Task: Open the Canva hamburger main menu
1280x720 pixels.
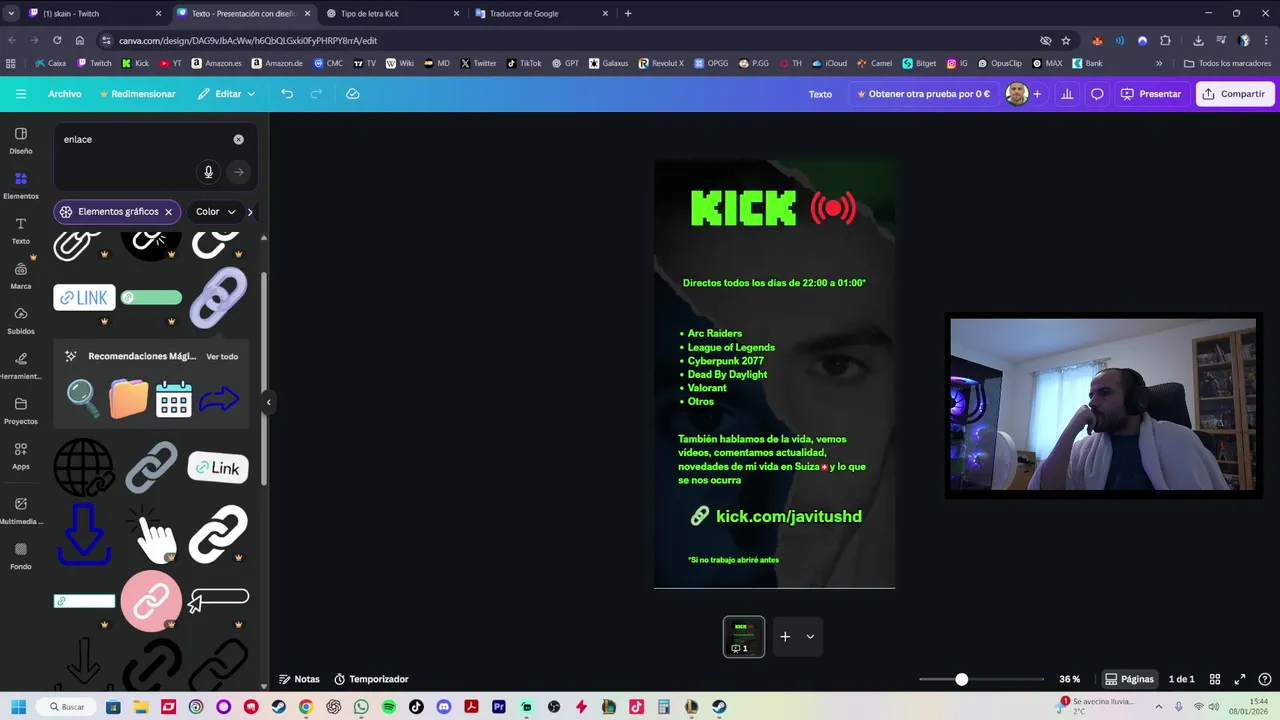Action: (20, 94)
